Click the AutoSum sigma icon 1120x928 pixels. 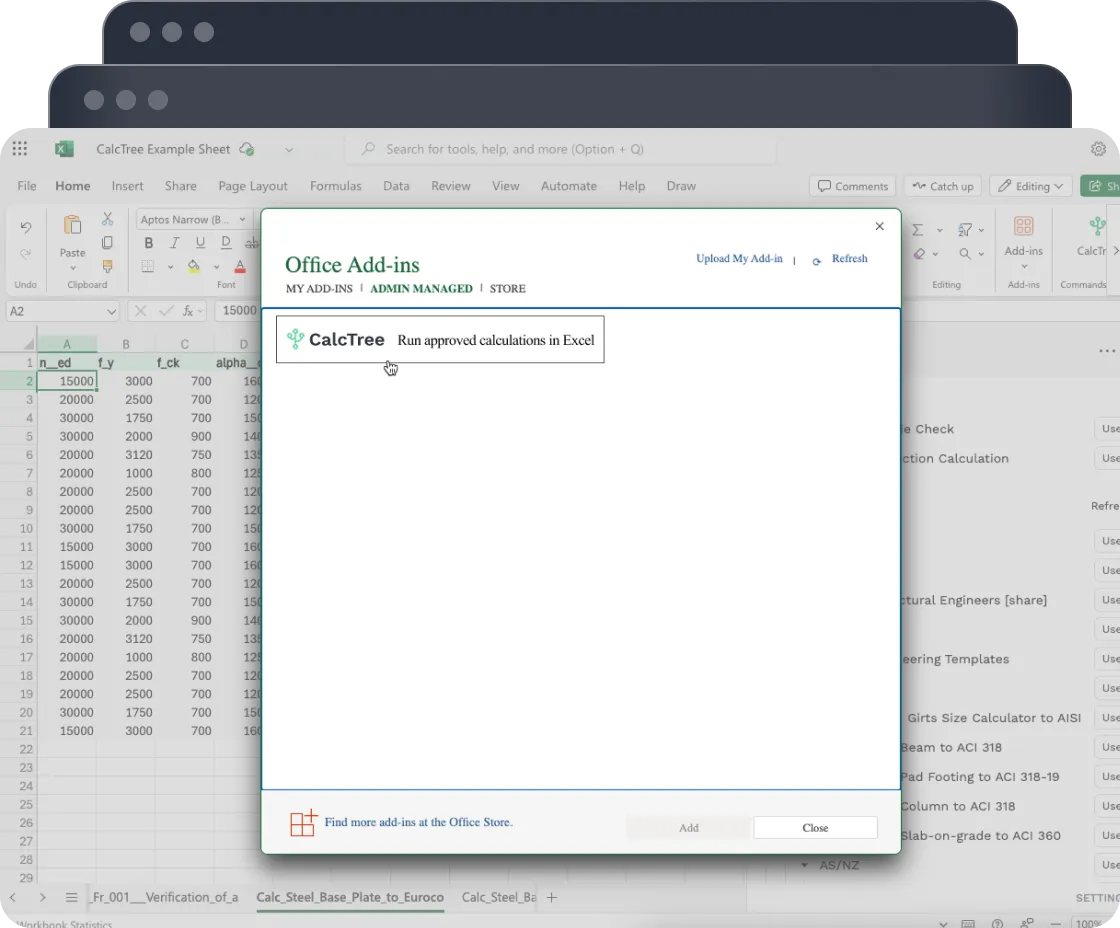coord(918,229)
